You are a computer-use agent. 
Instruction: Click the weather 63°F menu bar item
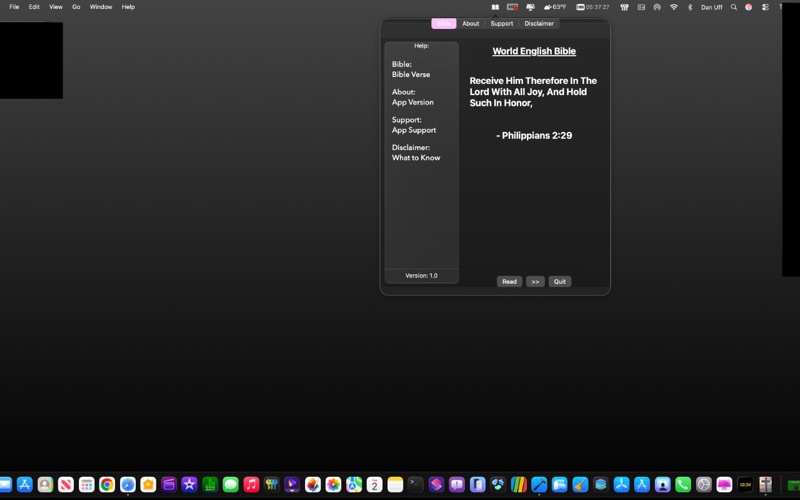555,7
